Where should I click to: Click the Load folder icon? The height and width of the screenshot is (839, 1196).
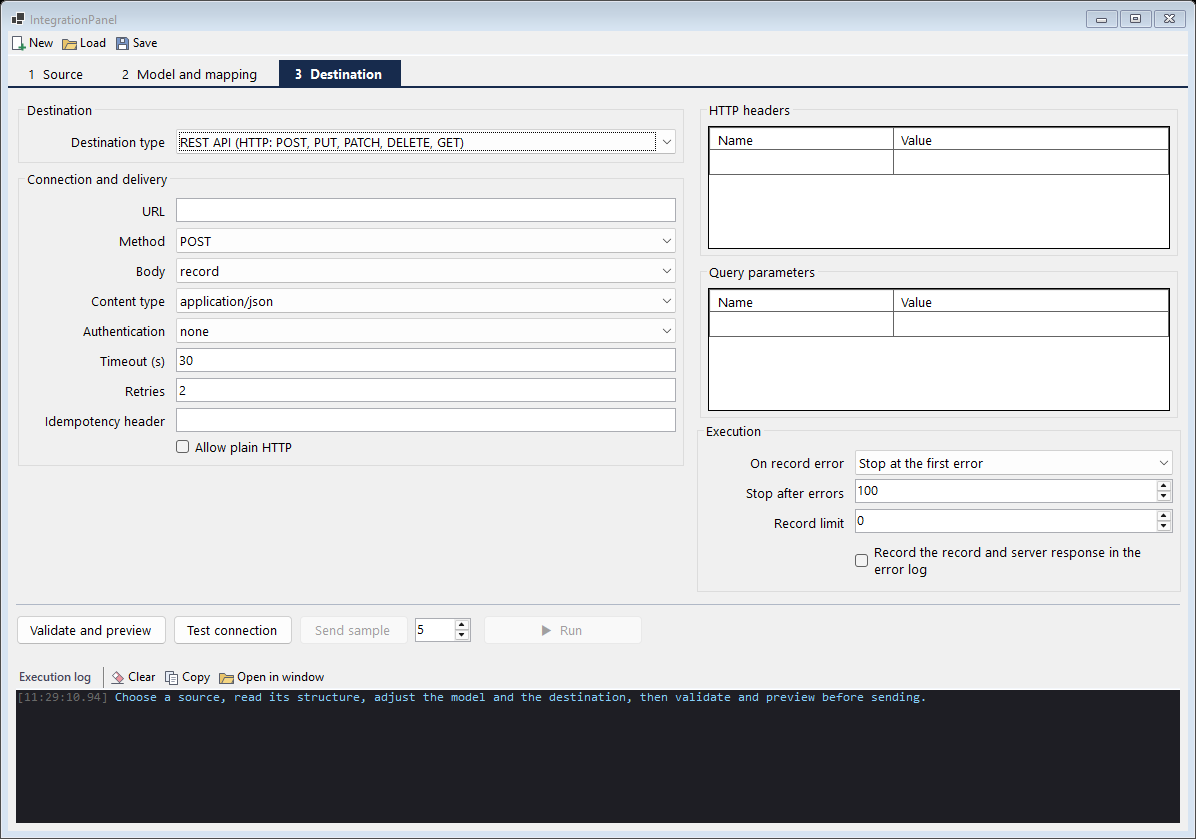click(69, 43)
